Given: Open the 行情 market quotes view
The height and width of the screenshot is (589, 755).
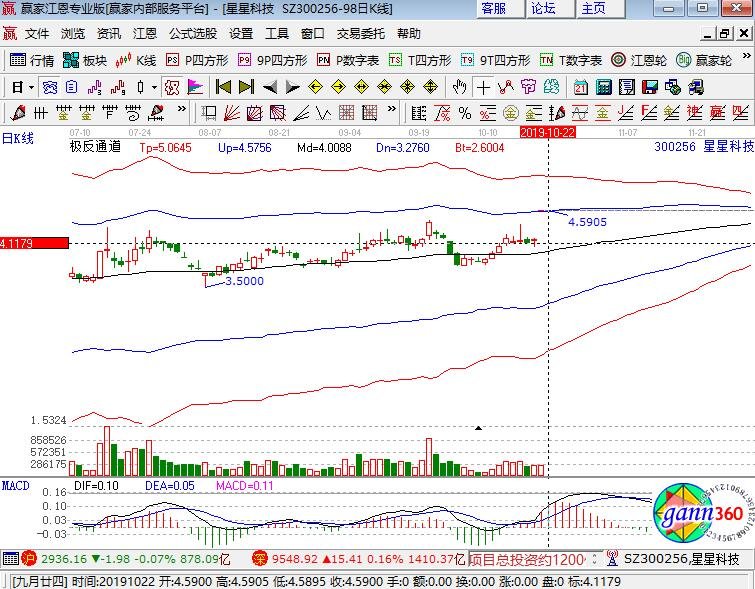Looking at the screenshot, I should click(32, 60).
